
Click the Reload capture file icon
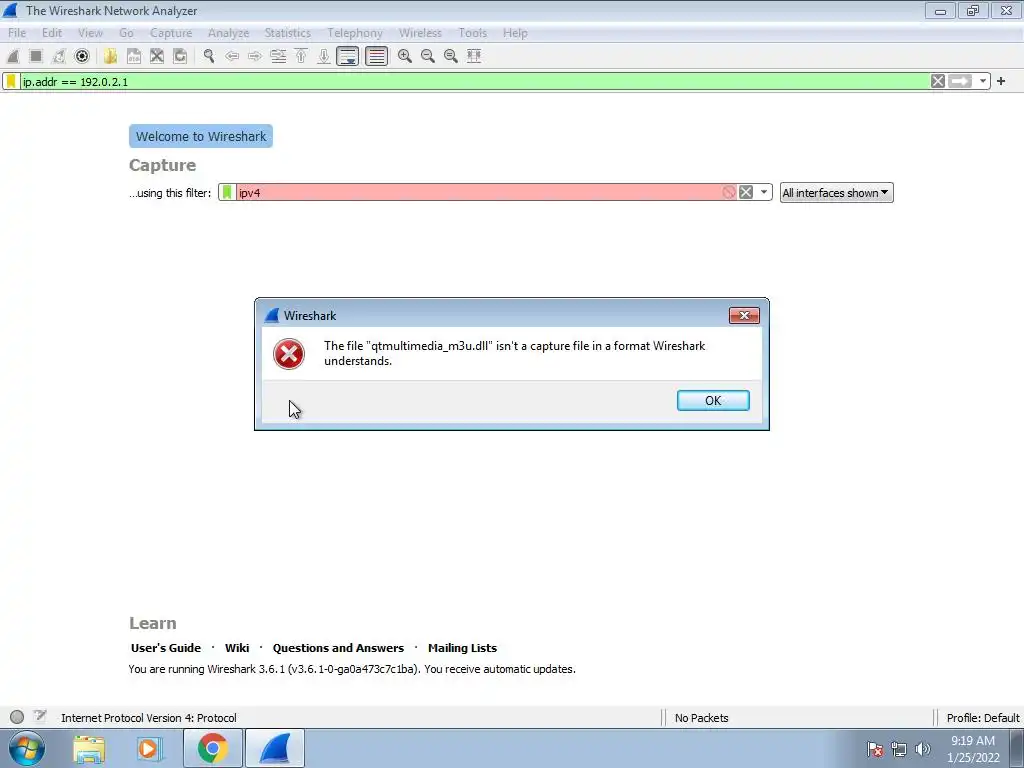180,56
